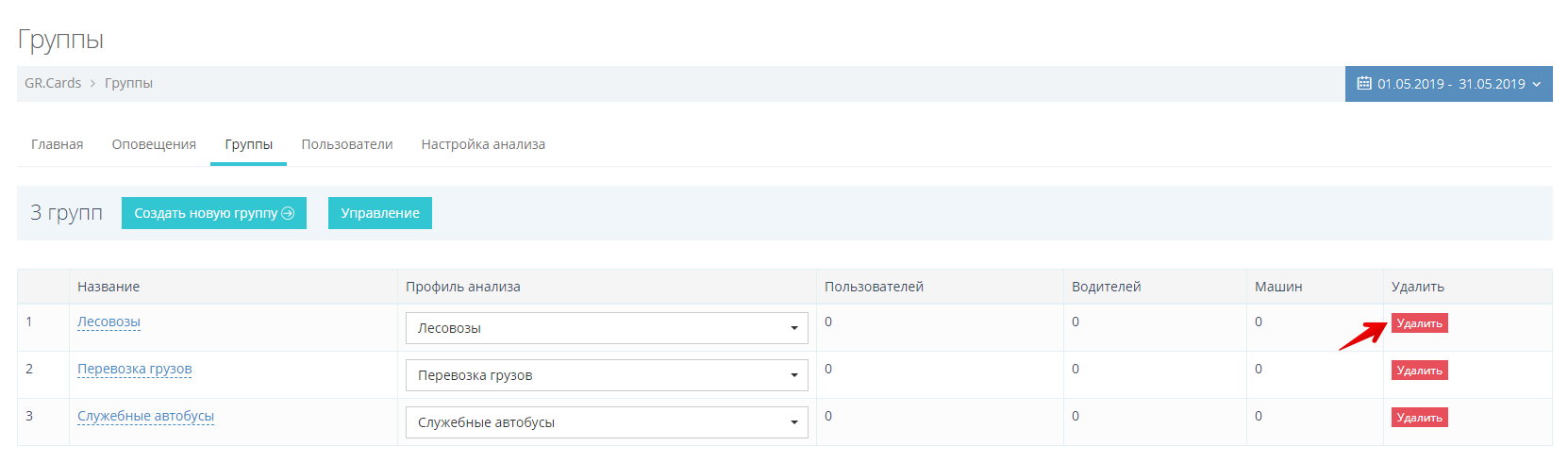Select the Группы tab
1568x462 pixels.
pyautogui.click(x=249, y=144)
